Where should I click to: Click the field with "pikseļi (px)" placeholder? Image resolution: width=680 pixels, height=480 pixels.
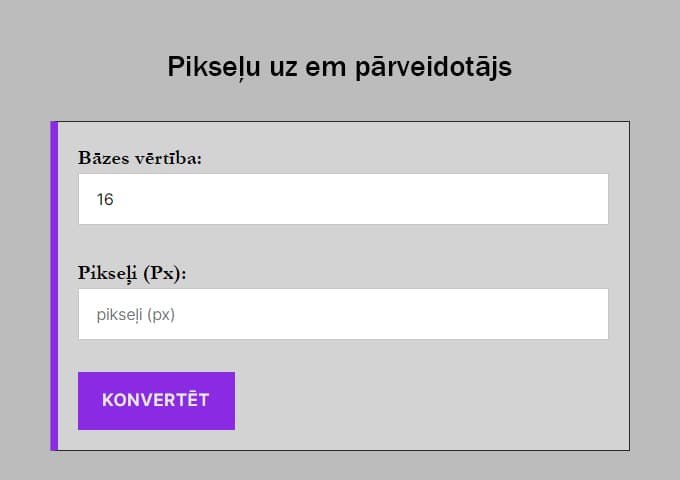pyautogui.click(x=343, y=314)
